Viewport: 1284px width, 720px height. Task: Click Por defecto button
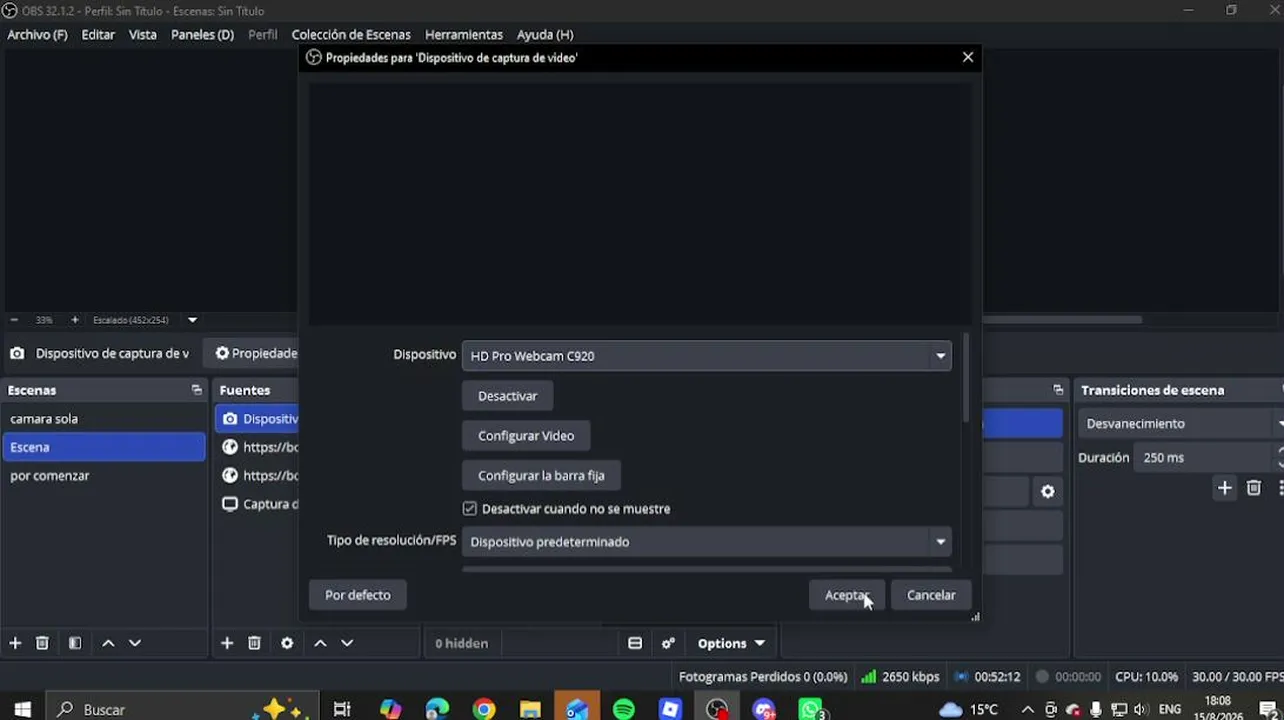click(357, 595)
